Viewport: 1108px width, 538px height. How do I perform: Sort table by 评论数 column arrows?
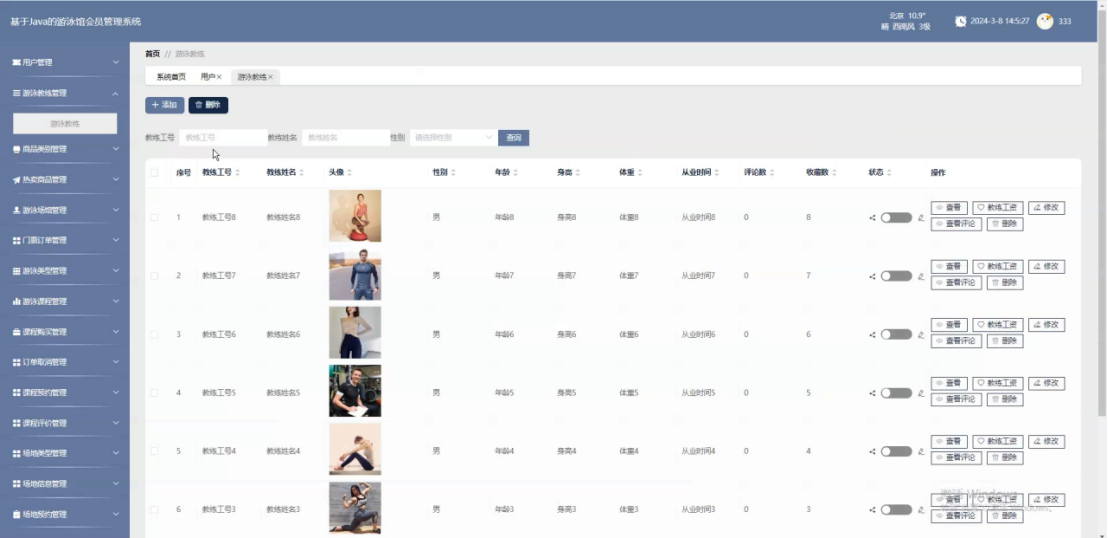pos(772,173)
